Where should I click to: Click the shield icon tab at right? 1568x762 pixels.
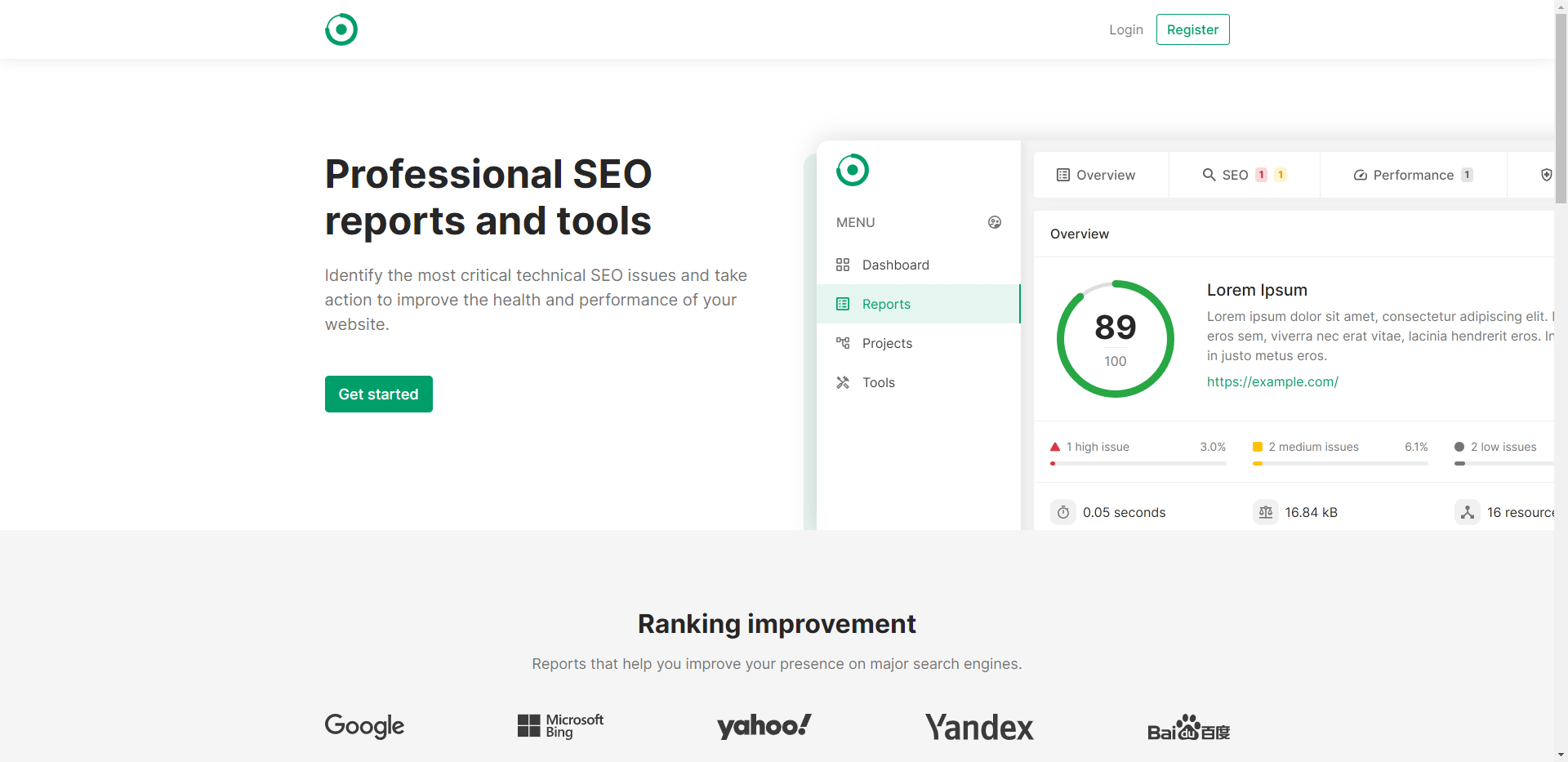[x=1546, y=175]
